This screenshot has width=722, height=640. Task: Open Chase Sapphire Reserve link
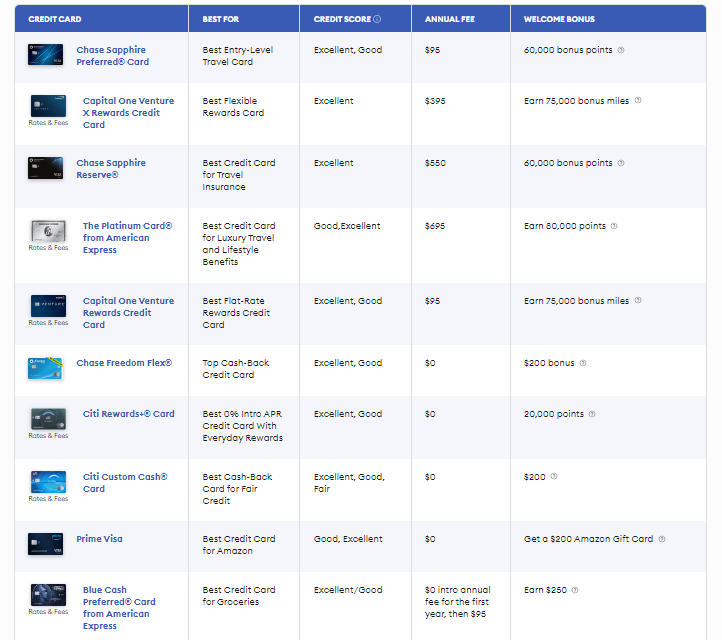[111, 169]
